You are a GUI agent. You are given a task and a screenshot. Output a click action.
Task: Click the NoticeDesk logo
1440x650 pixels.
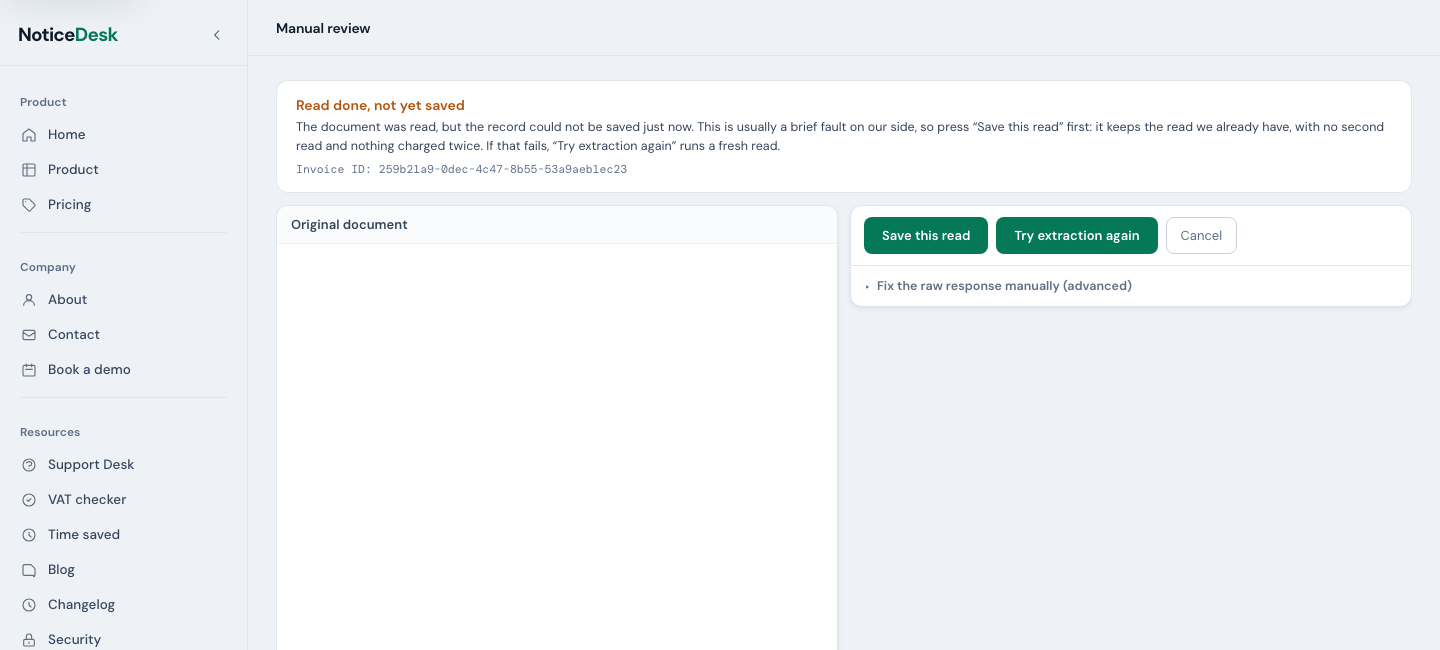pyautogui.click(x=68, y=35)
